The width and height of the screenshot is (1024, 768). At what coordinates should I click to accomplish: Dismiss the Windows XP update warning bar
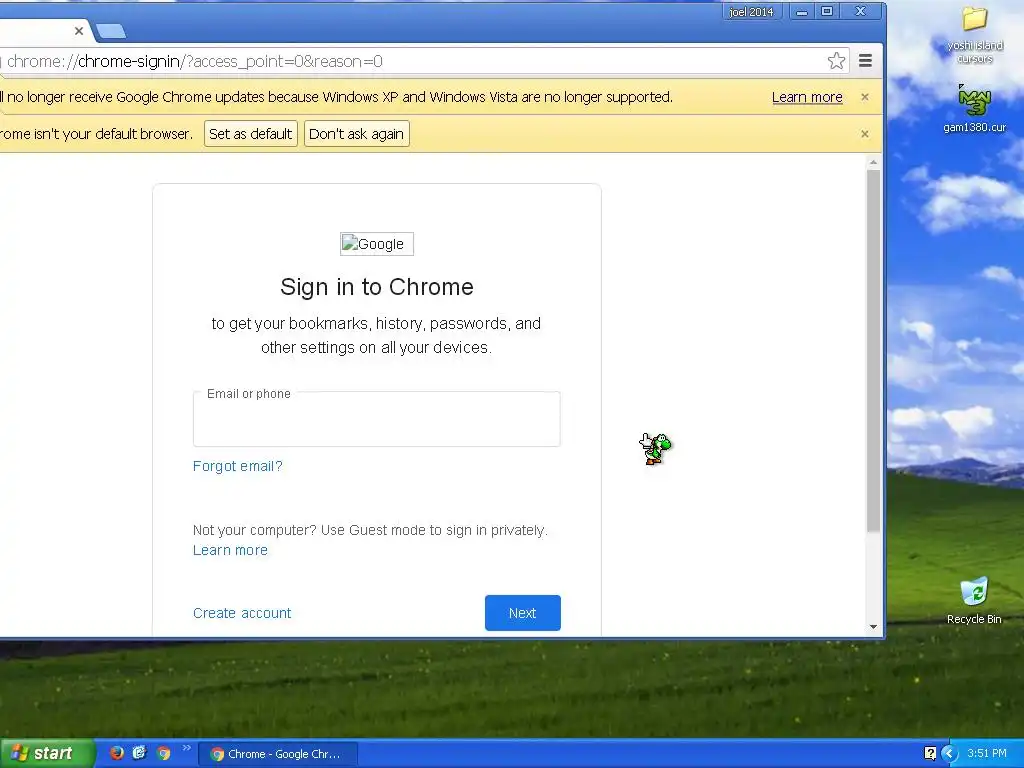(865, 97)
